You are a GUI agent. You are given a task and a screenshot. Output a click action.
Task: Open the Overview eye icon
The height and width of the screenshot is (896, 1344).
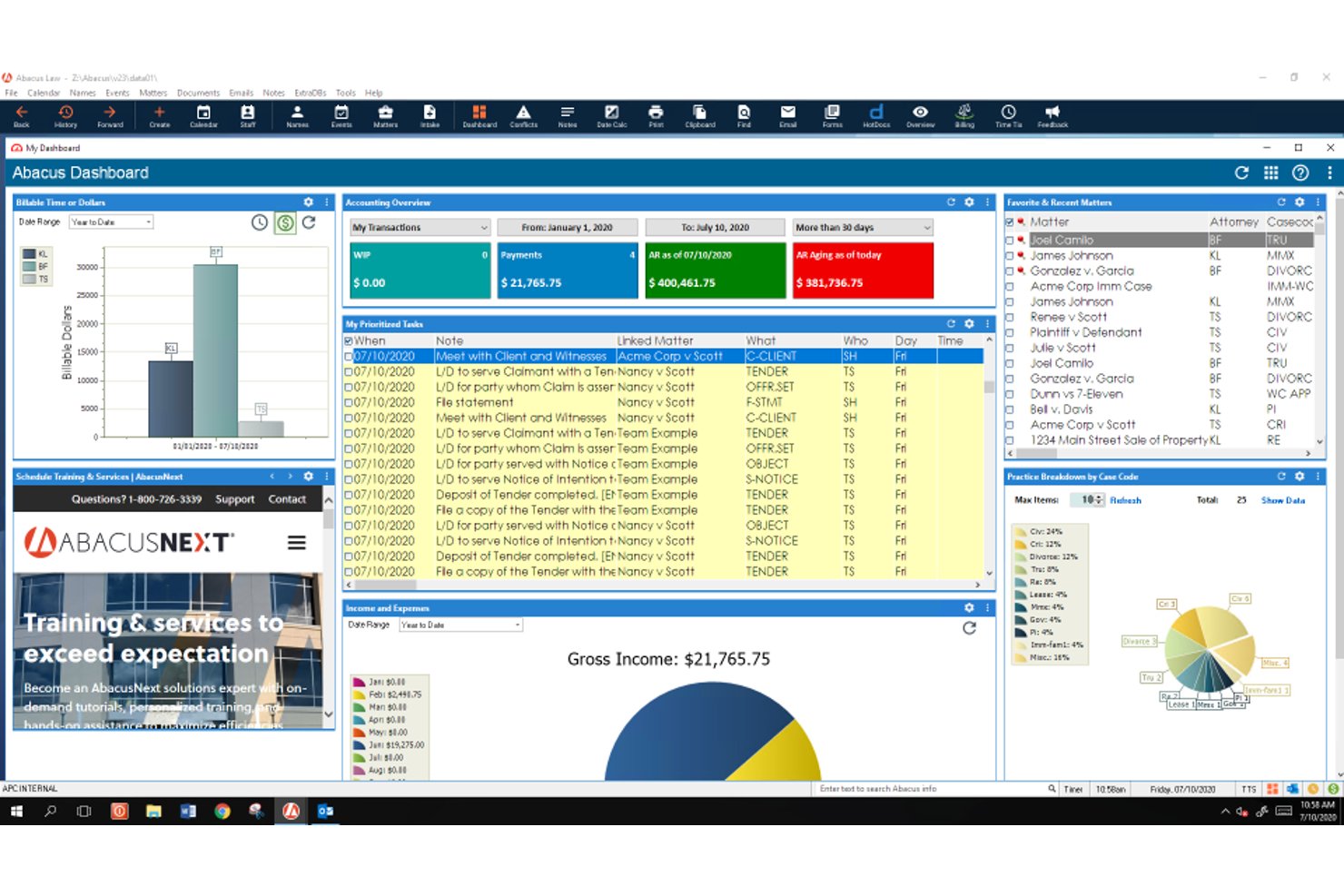(x=920, y=116)
